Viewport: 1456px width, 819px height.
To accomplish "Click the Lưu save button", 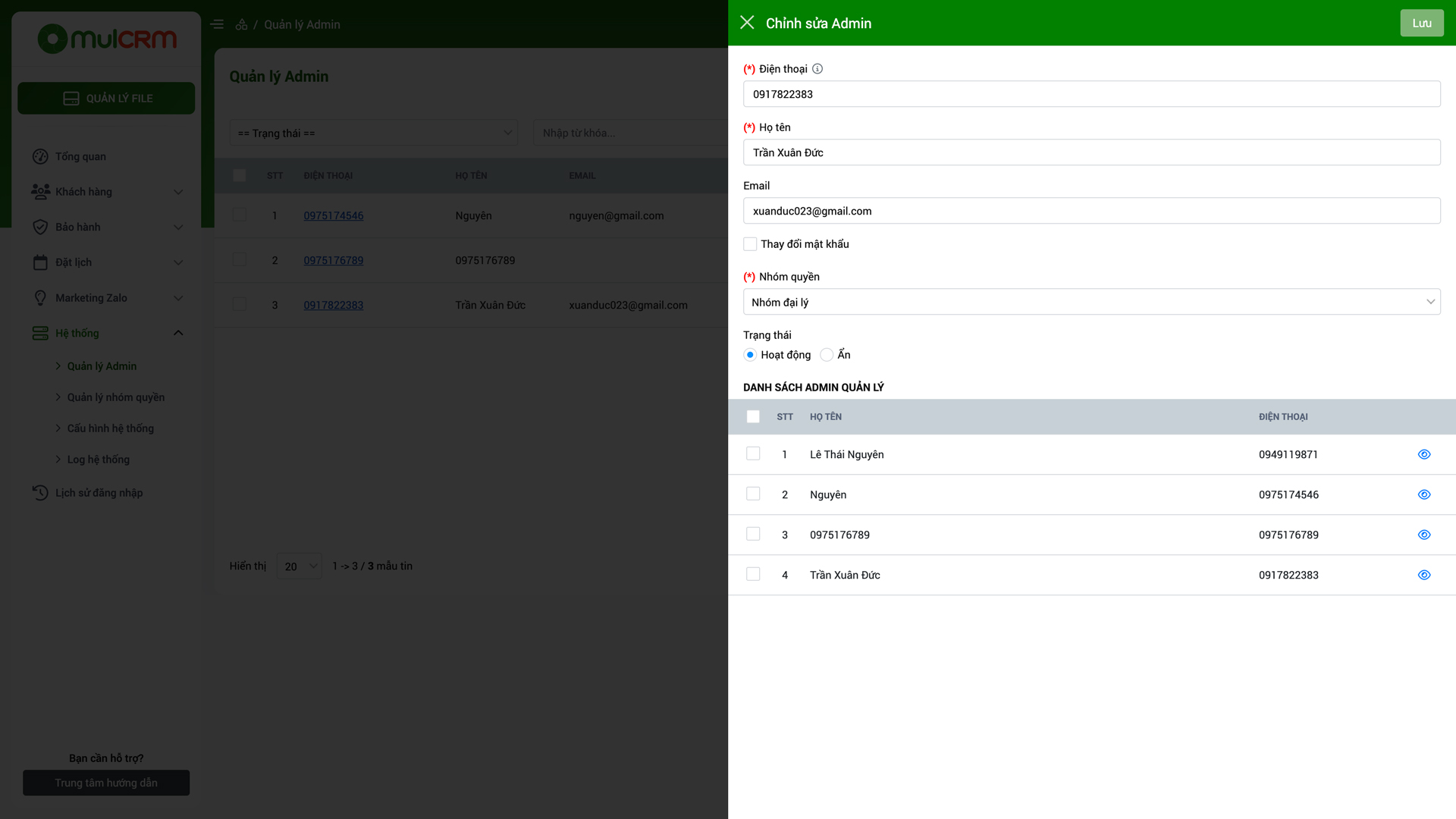I will click(x=1421, y=23).
